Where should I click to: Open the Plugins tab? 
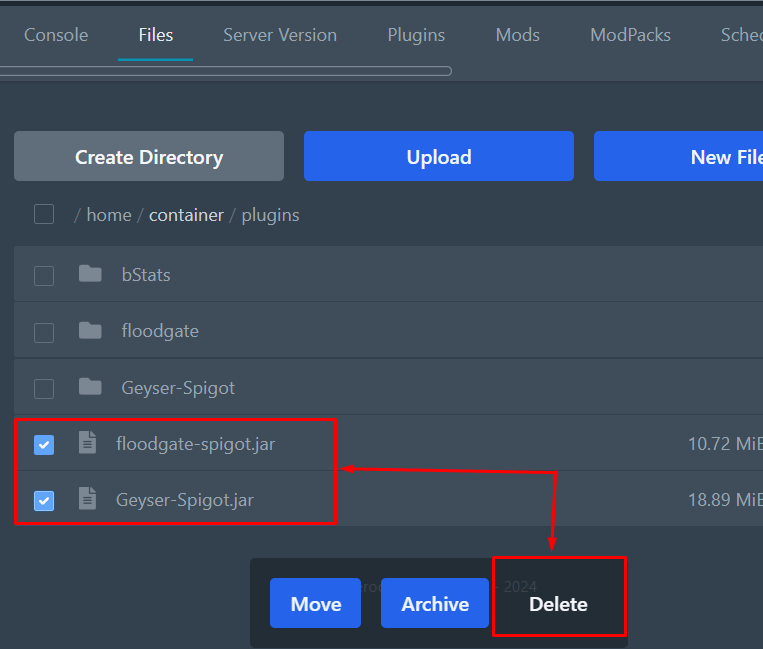416,35
